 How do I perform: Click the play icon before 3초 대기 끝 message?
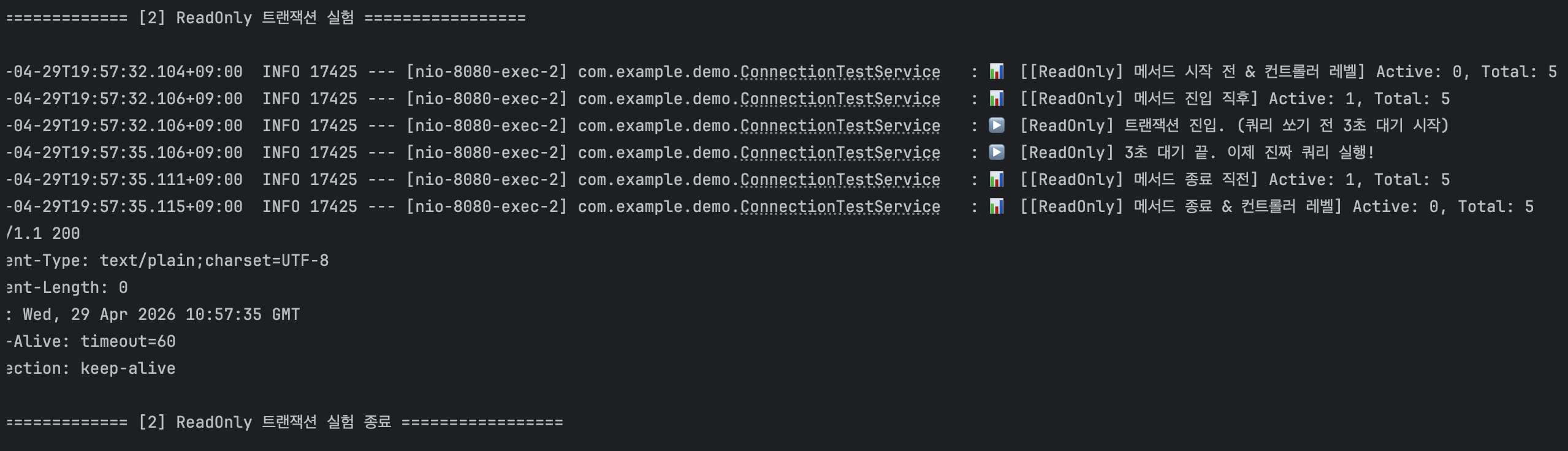point(997,153)
